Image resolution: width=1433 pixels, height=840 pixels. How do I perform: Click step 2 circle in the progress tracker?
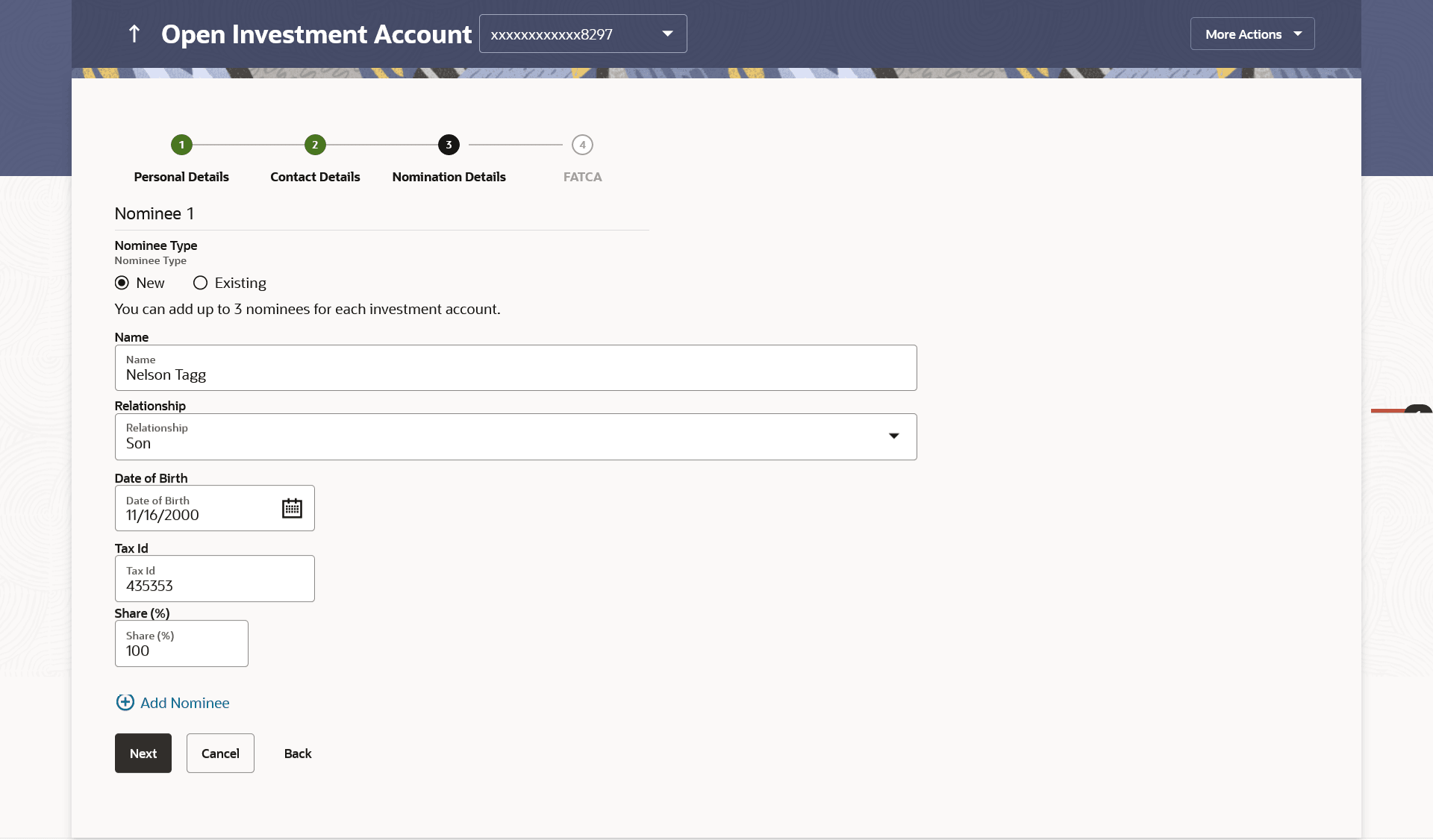pyautogui.click(x=315, y=145)
